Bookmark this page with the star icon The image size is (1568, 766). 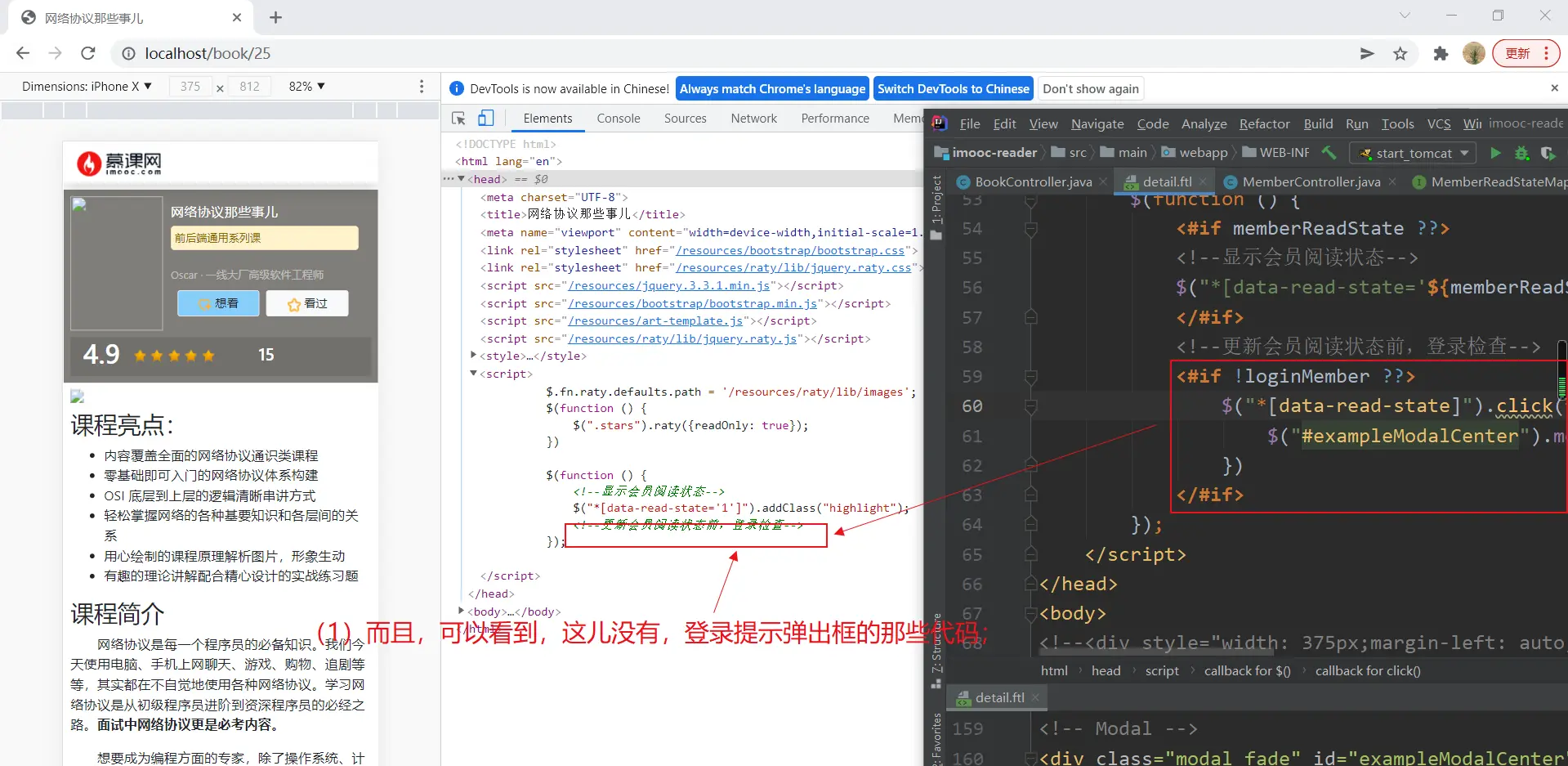[1400, 54]
